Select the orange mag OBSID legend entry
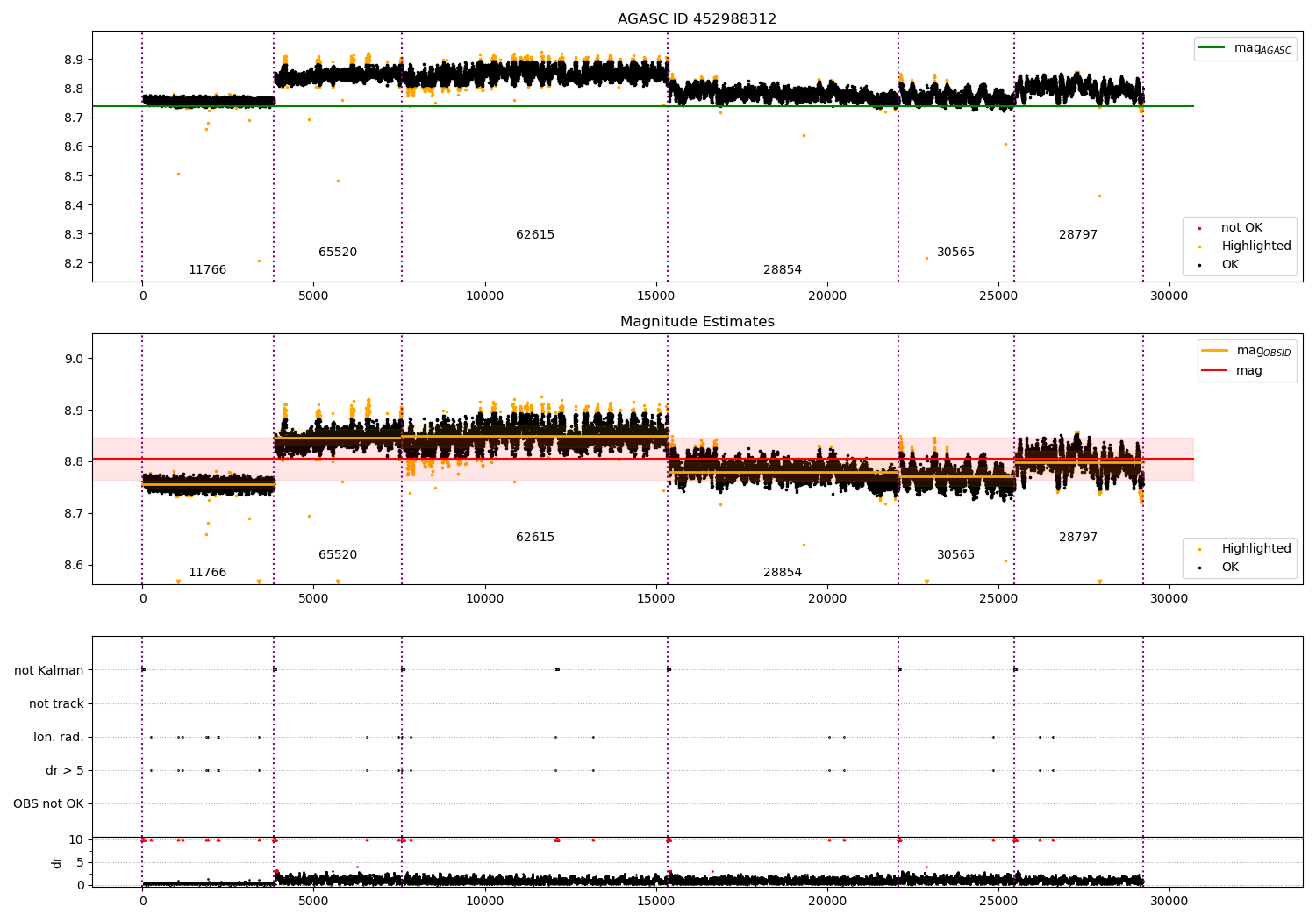1316x921 pixels. [x=1247, y=351]
